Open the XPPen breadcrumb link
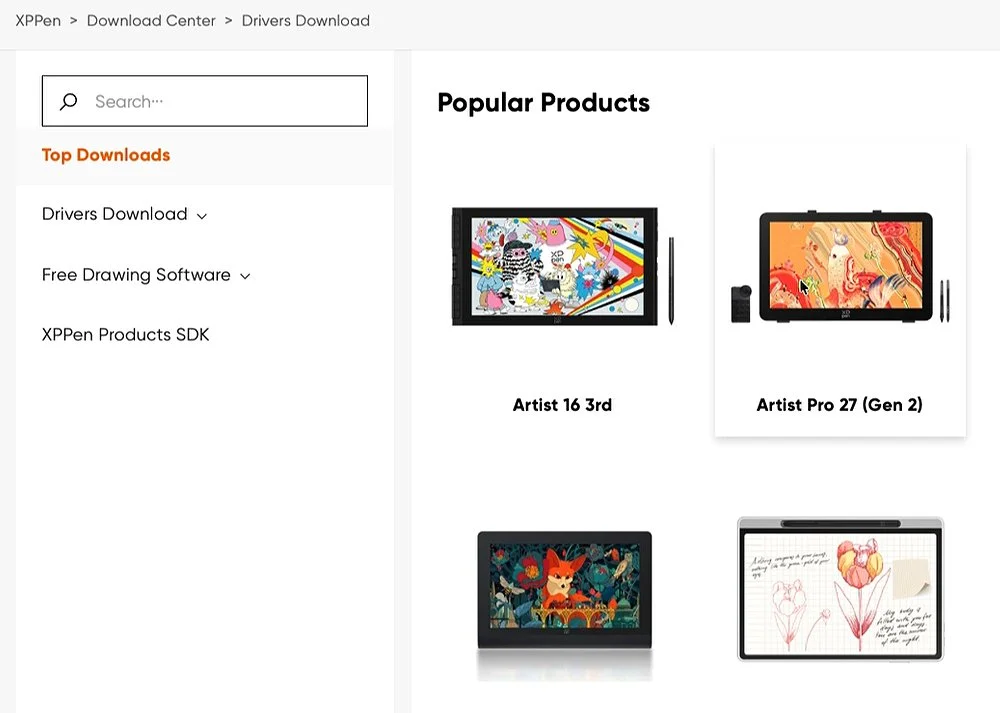The width and height of the screenshot is (1000, 713). click(x=38, y=20)
